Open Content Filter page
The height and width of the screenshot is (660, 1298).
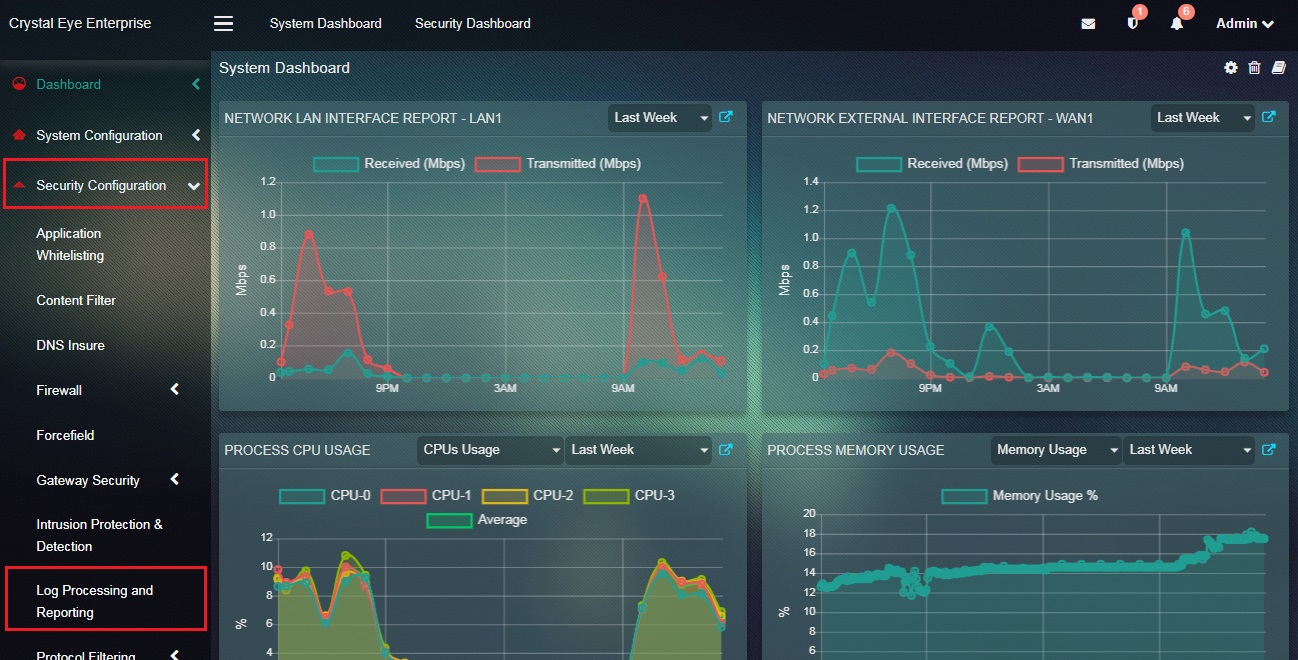tap(76, 300)
